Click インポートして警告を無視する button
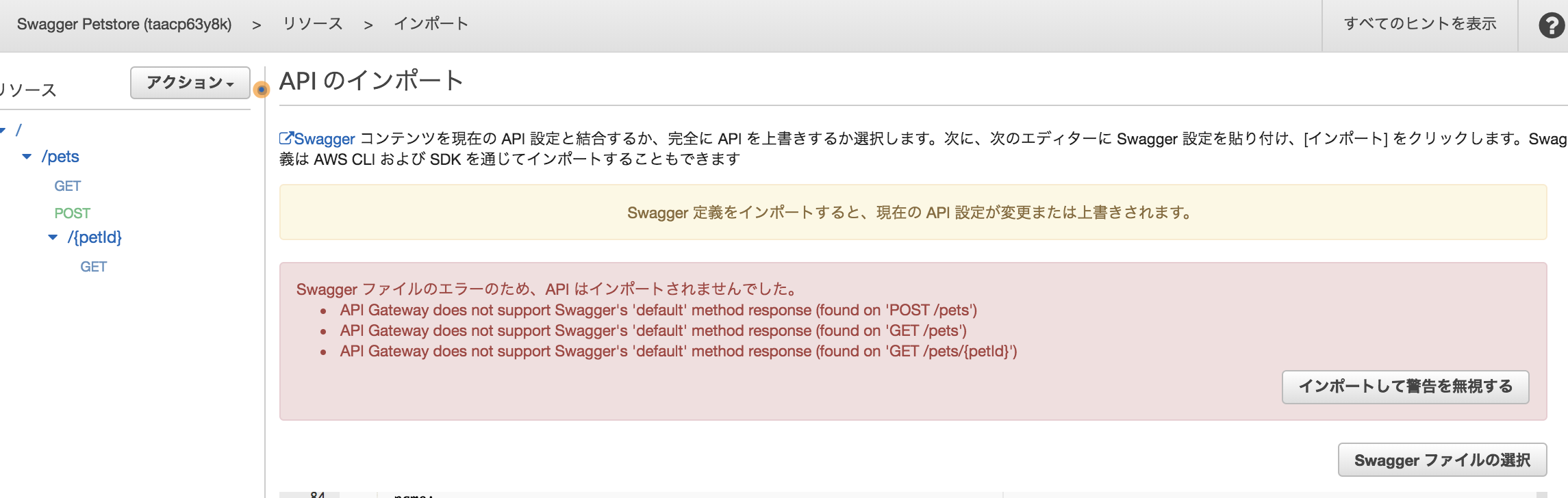The image size is (1568, 498). pos(1405,387)
